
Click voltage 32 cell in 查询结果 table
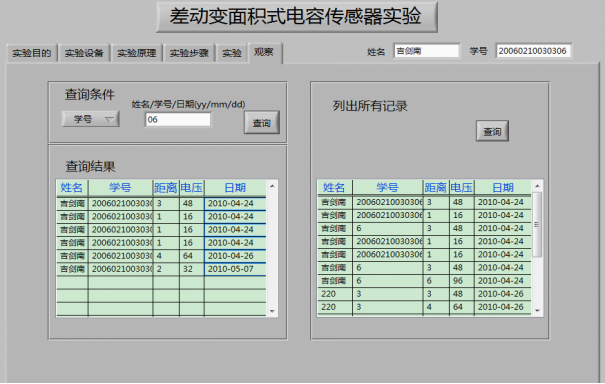pos(192,269)
